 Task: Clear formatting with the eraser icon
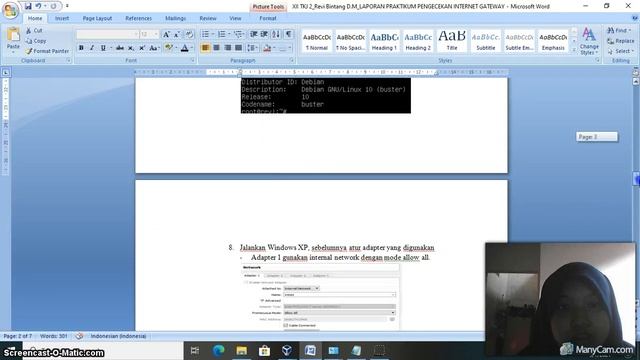point(189,35)
